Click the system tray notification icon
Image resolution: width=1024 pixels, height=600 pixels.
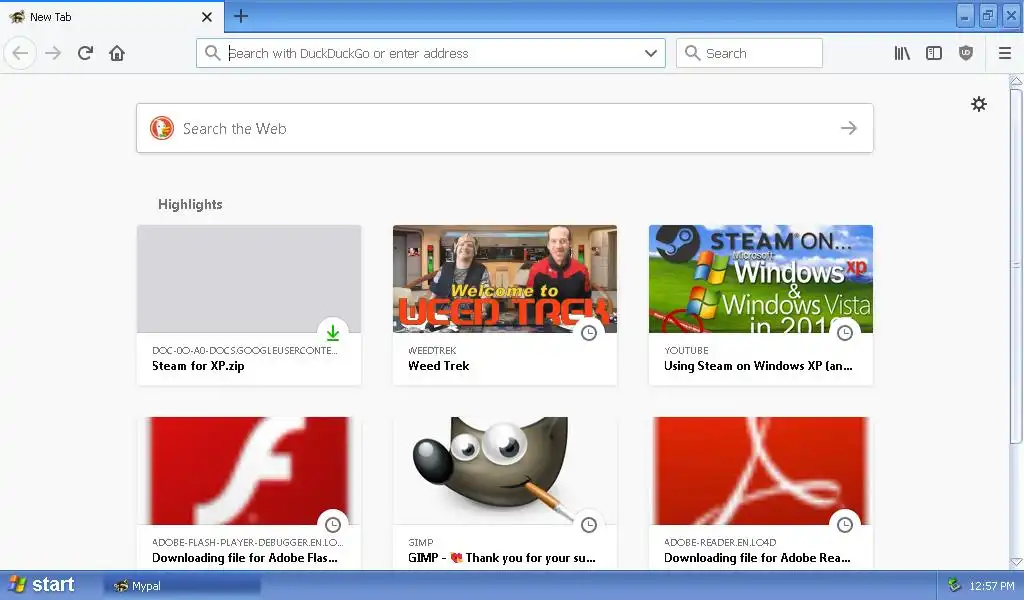[x=954, y=585]
